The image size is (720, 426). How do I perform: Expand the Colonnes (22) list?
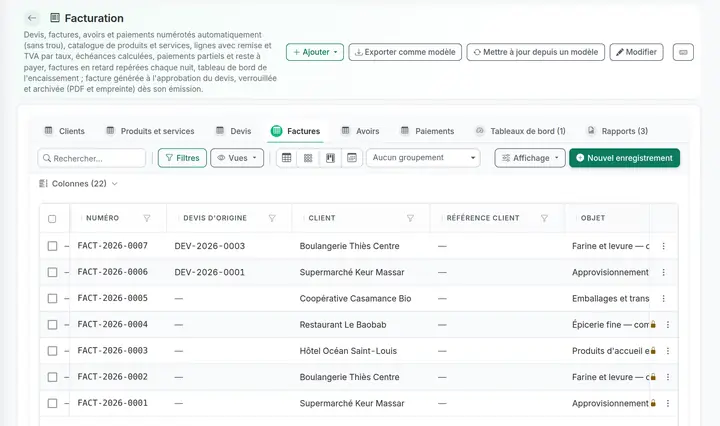click(x=79, y=184)
